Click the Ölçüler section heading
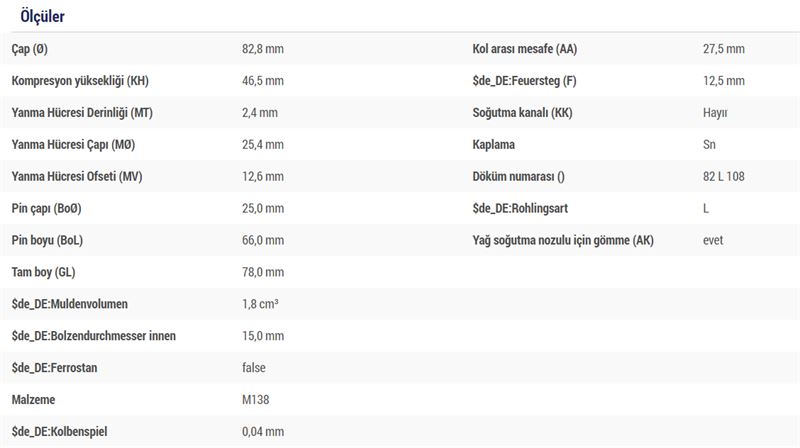Screen dimensions: 800x448 (x=42, y=16)
